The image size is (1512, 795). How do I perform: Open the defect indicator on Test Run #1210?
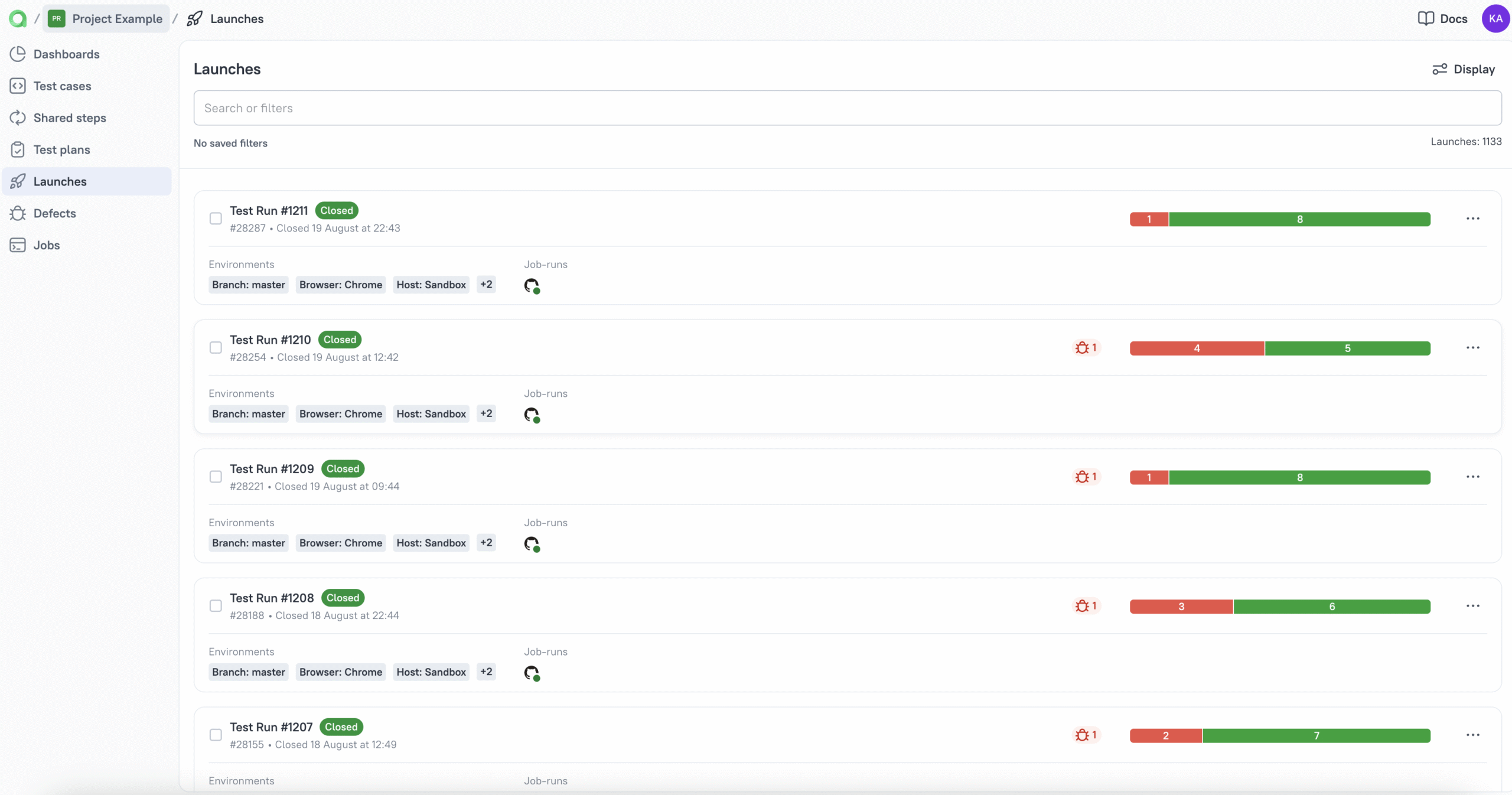[1086, 347]
